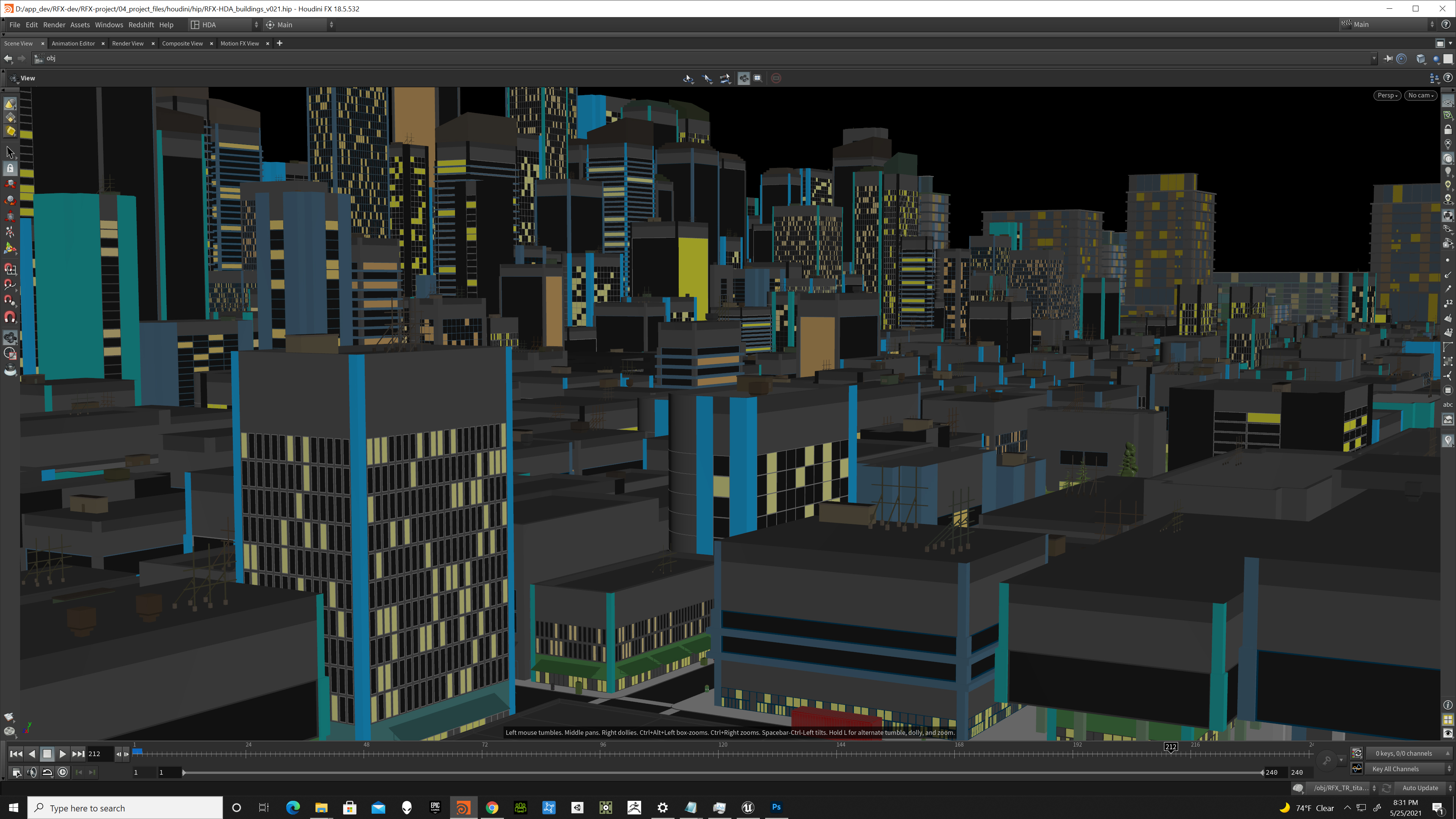The image size is (1456, 819).
Task: Activate the Rotate tool
Action: click(x=10, y=200)
